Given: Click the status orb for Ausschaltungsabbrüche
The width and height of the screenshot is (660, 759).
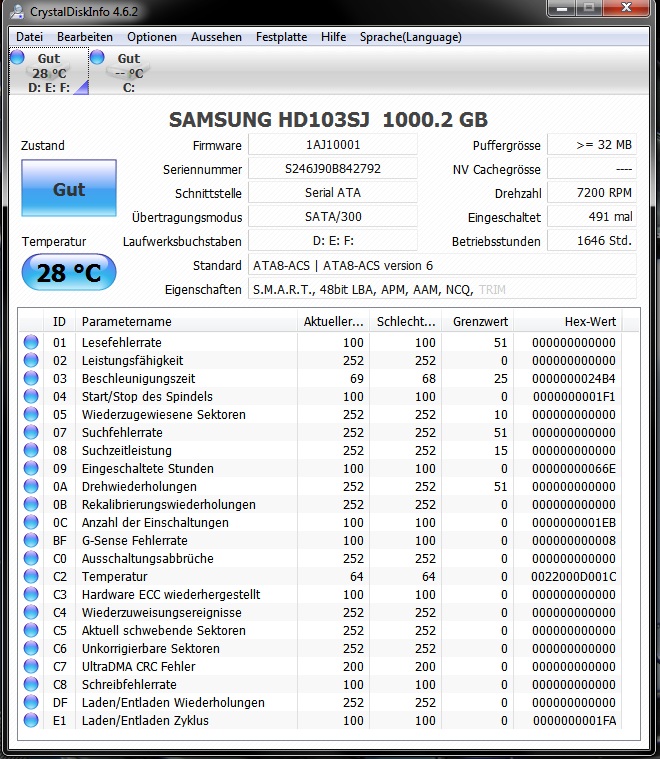Looking at the screenshot, I should [31, 558].
